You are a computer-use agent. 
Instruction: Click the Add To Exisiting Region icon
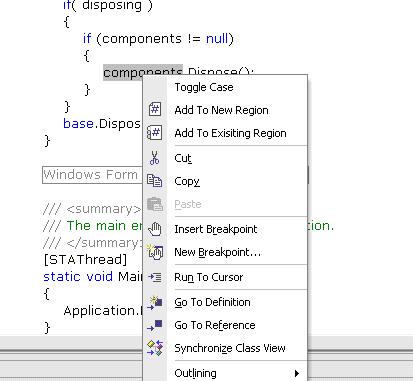click(x=154, y=133)
